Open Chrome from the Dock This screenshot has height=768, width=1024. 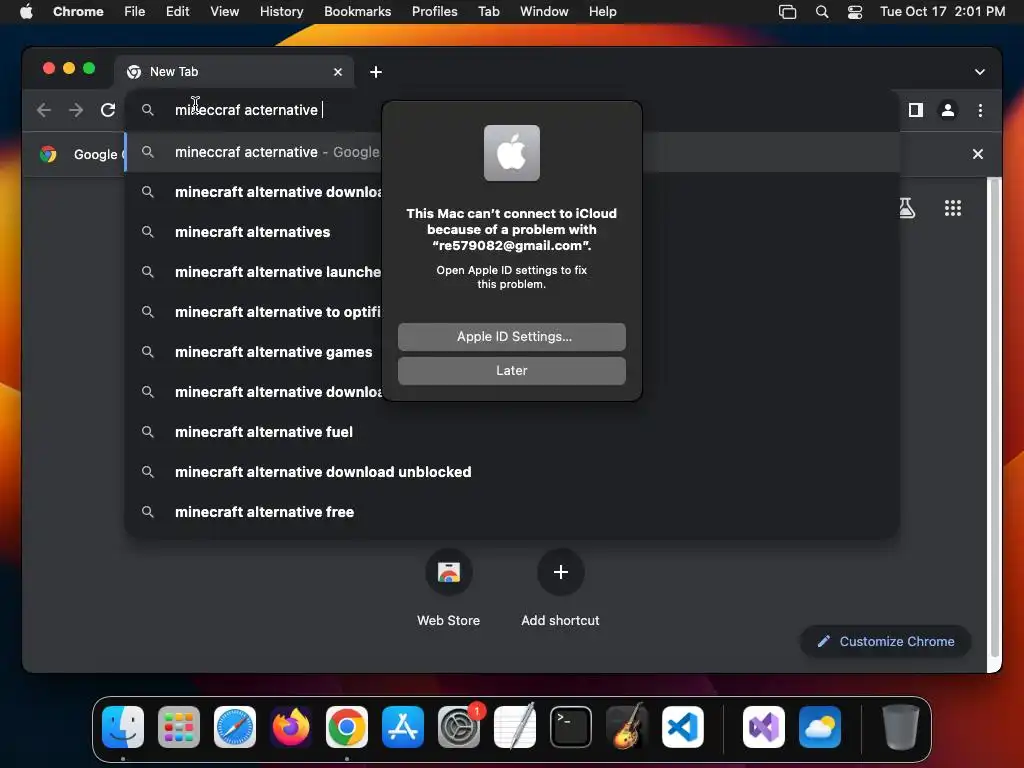(x=347, y=727)
